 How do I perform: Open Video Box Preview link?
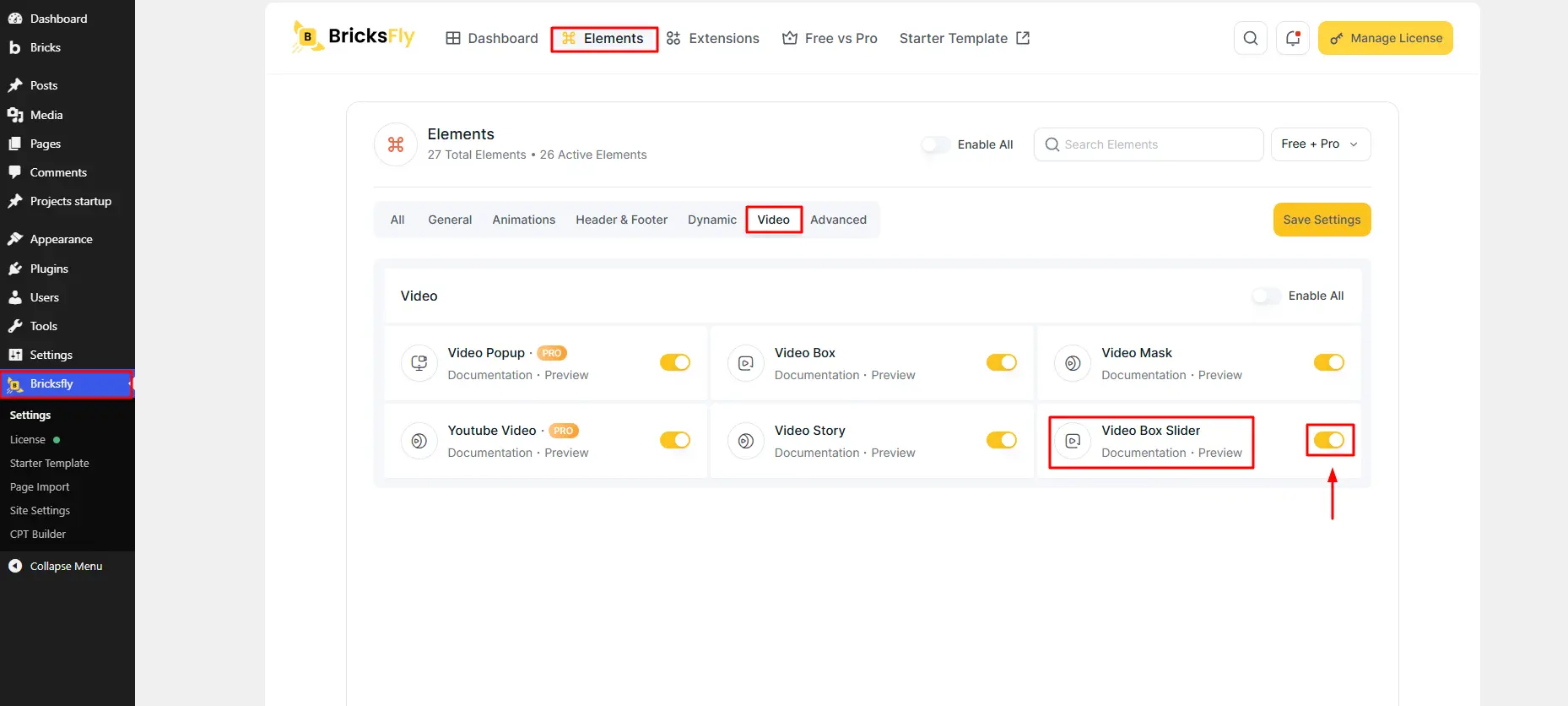(x=893, y=375)
